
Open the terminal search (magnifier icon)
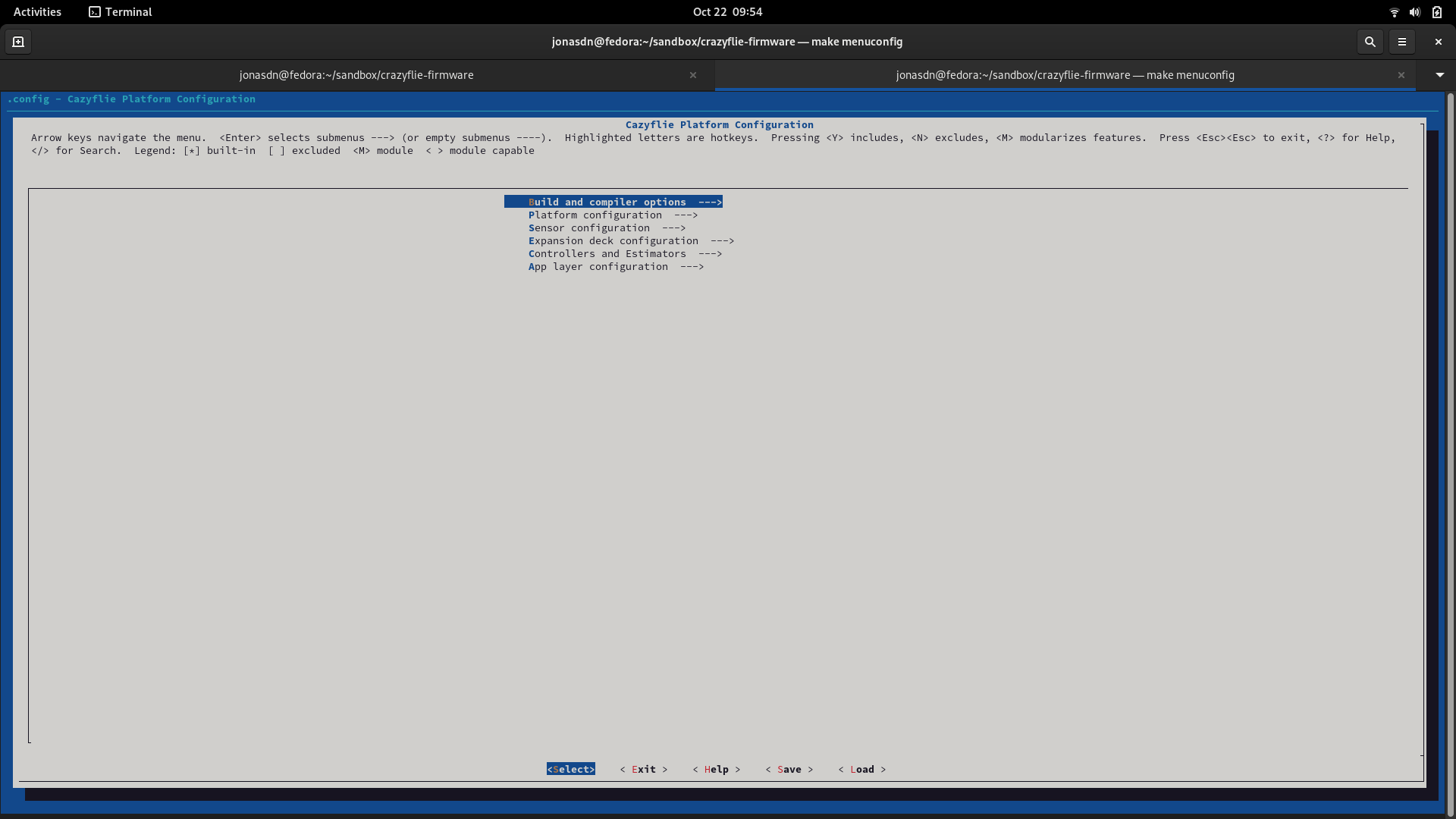[x=1370, y=42]
